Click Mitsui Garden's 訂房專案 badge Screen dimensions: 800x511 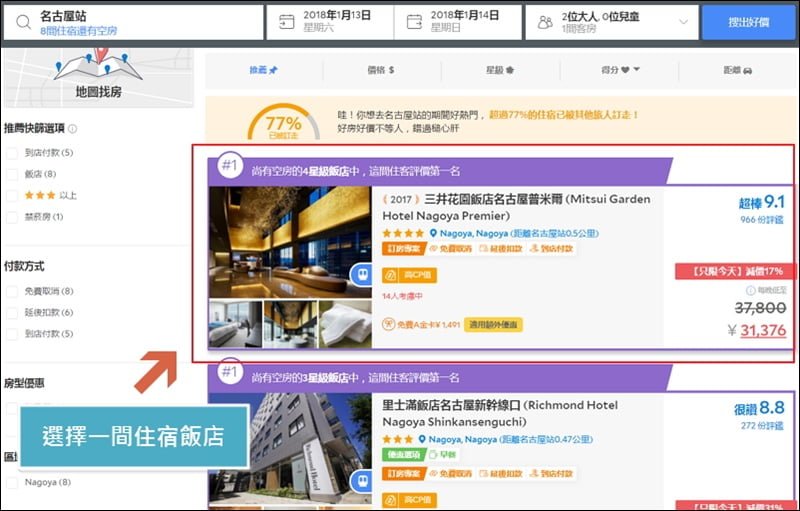[404, 249]
